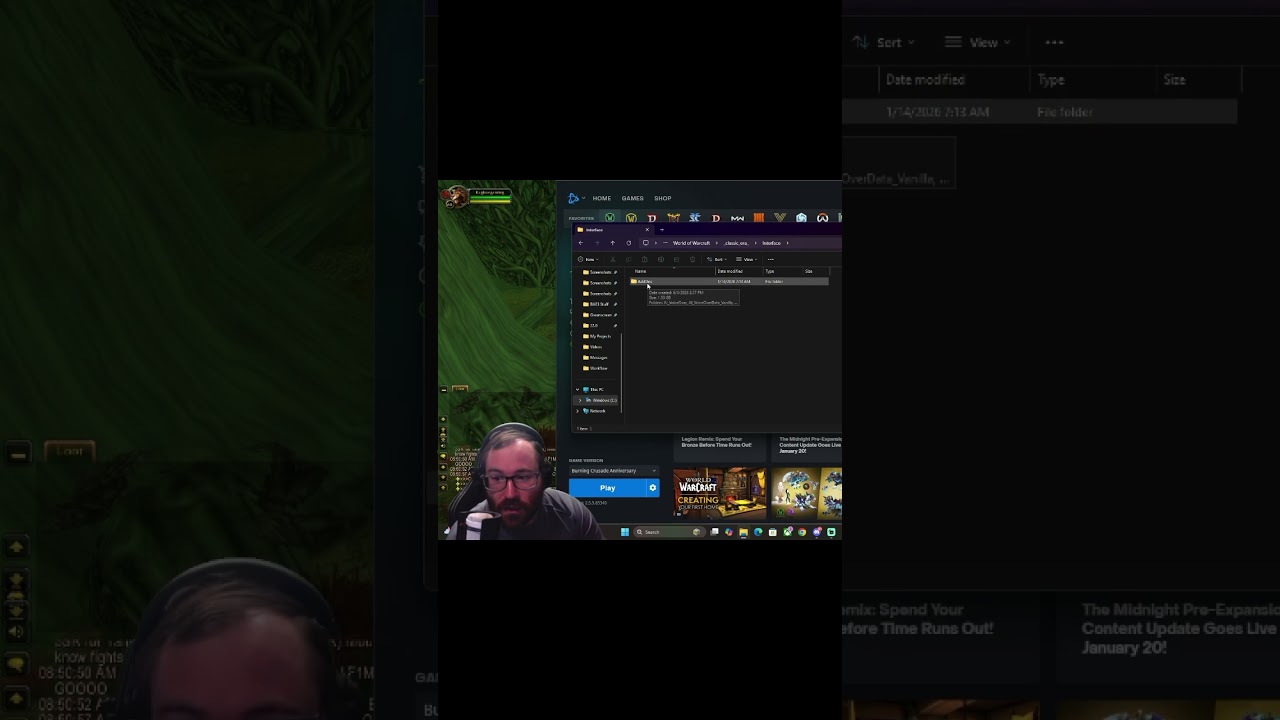Open Google Chrome from the taskbar

point(802,532)
